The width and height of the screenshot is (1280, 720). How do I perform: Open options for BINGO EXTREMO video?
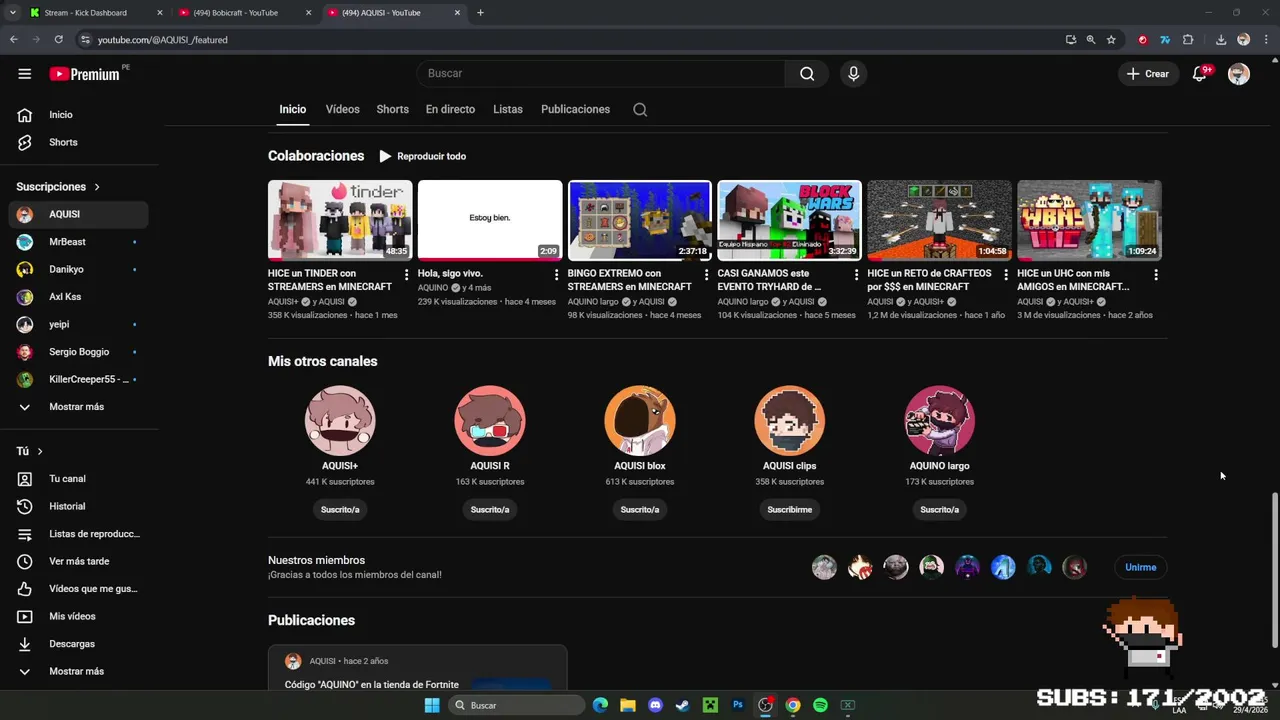pyautogui.click(x=706, y=274)
